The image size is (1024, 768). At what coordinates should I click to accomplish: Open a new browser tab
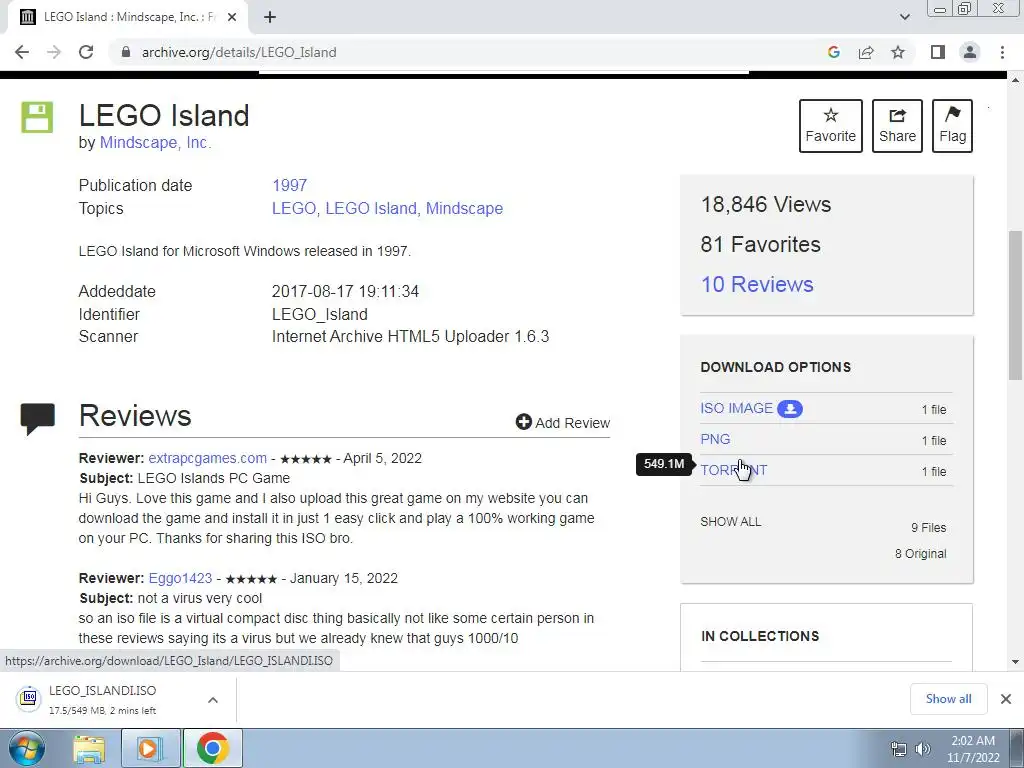coord(270,17)
